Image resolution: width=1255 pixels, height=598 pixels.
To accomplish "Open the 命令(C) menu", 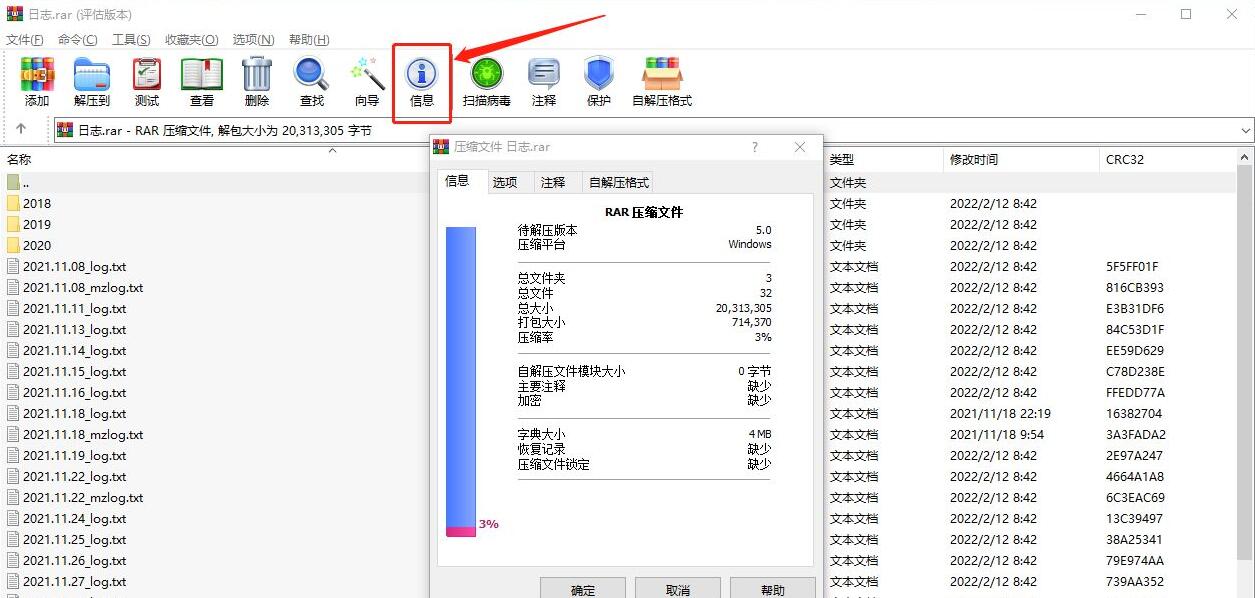I will pos(78,40).
